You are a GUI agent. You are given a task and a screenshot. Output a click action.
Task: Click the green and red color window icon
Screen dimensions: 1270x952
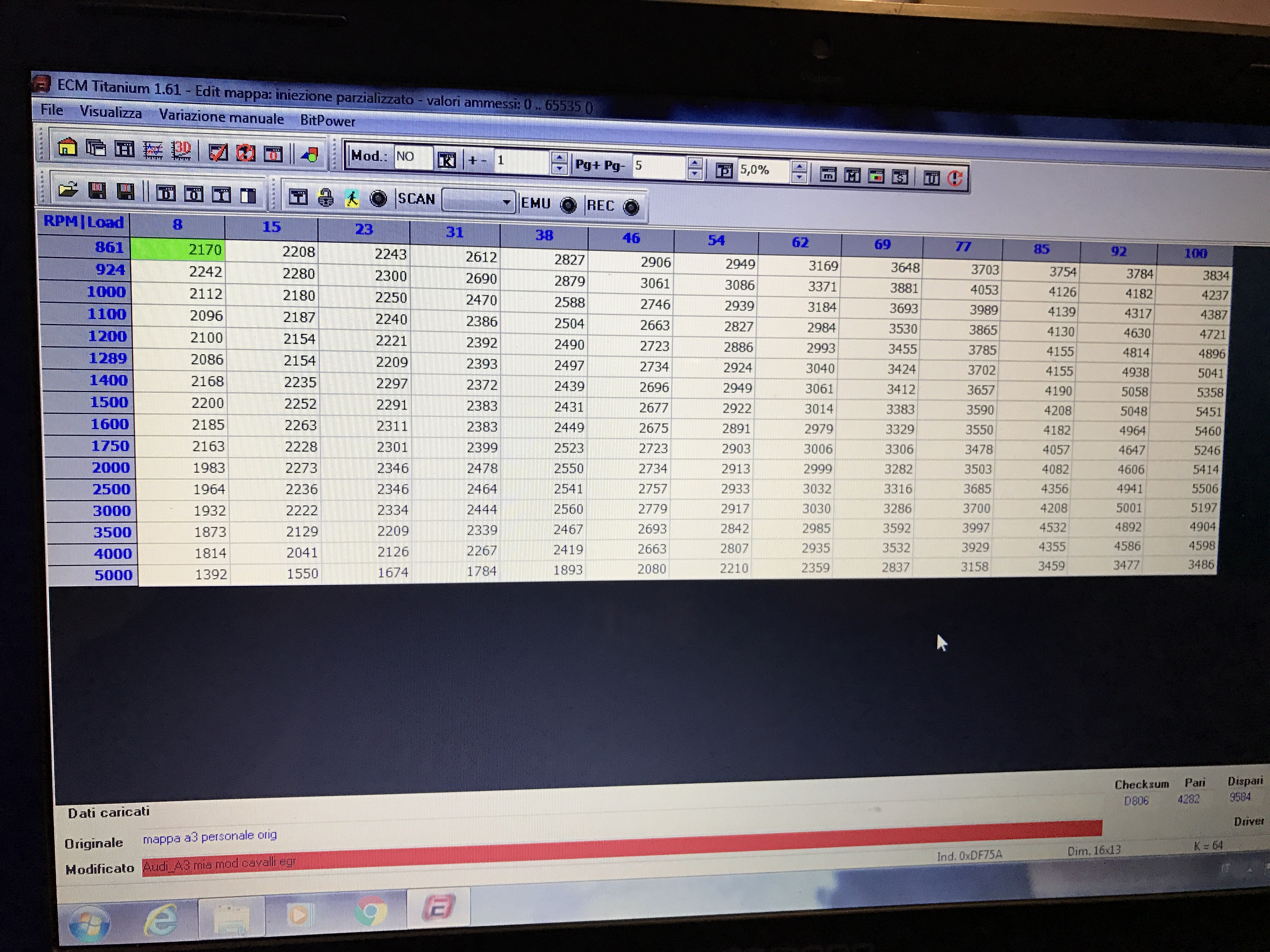click(876, 177)
